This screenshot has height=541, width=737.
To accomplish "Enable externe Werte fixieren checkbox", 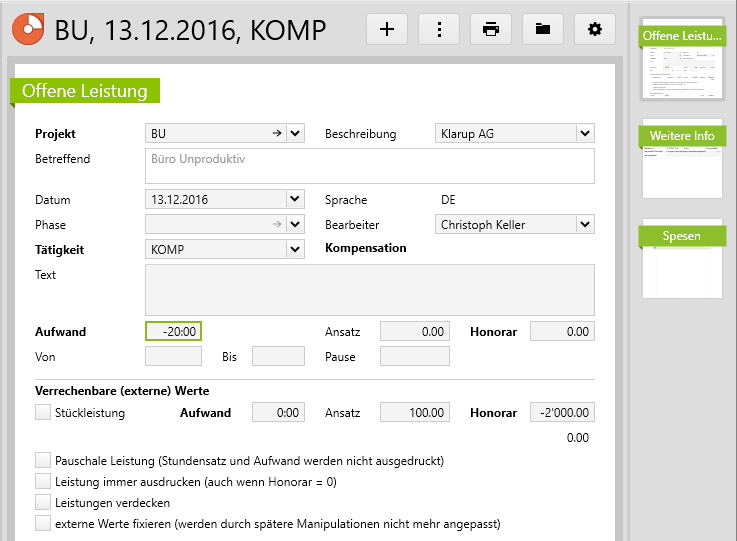I will [43, 523].
